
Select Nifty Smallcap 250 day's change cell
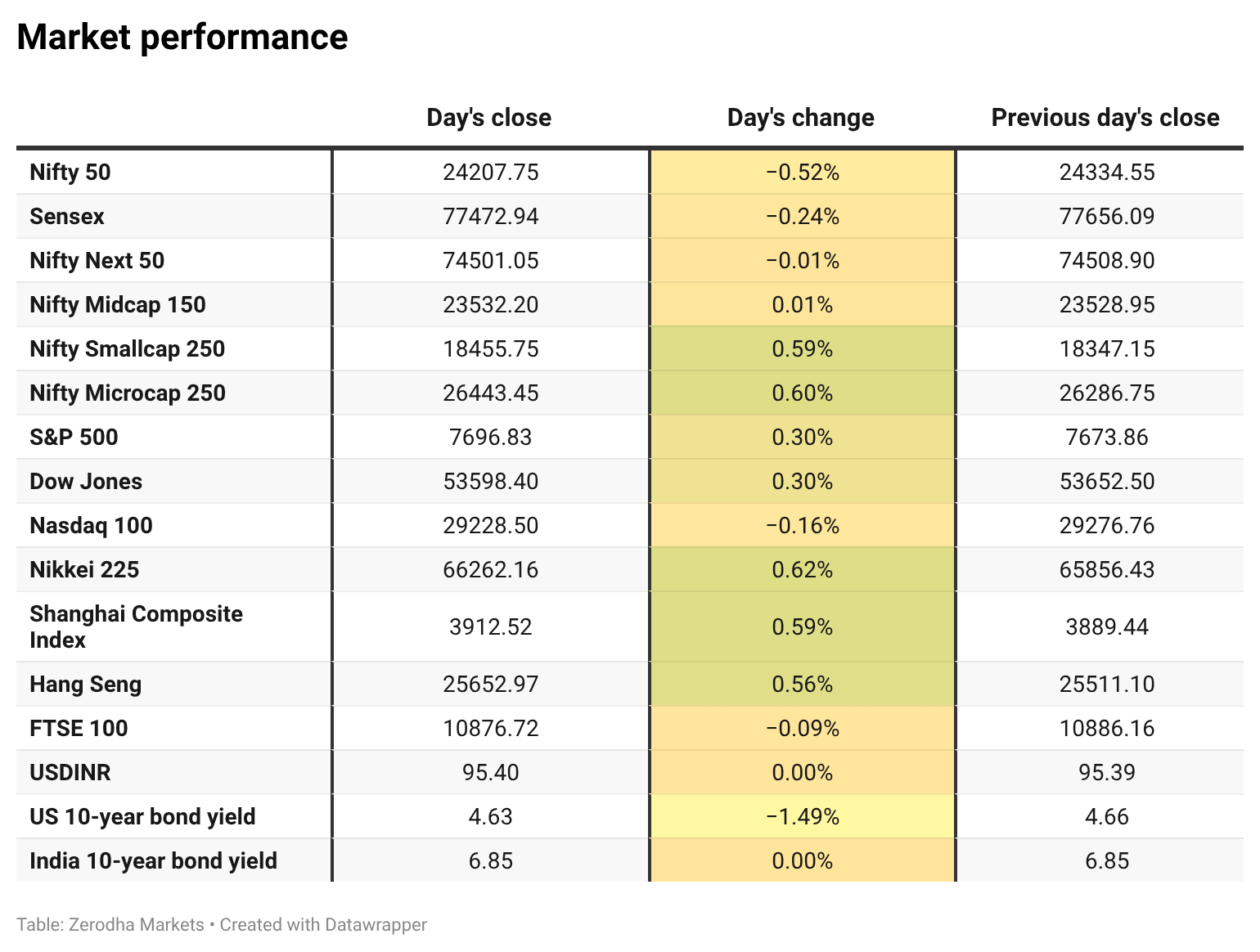[x=803, y=349]
